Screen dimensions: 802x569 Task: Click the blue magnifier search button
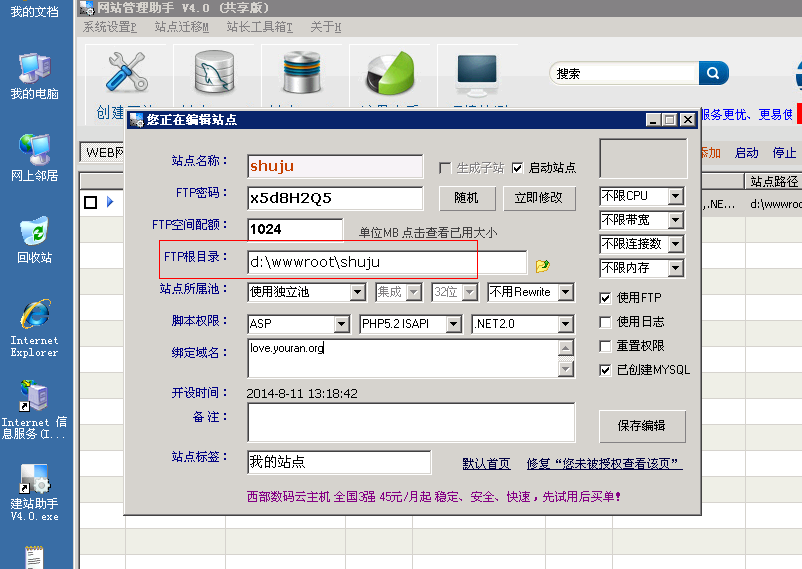point(713,73)
